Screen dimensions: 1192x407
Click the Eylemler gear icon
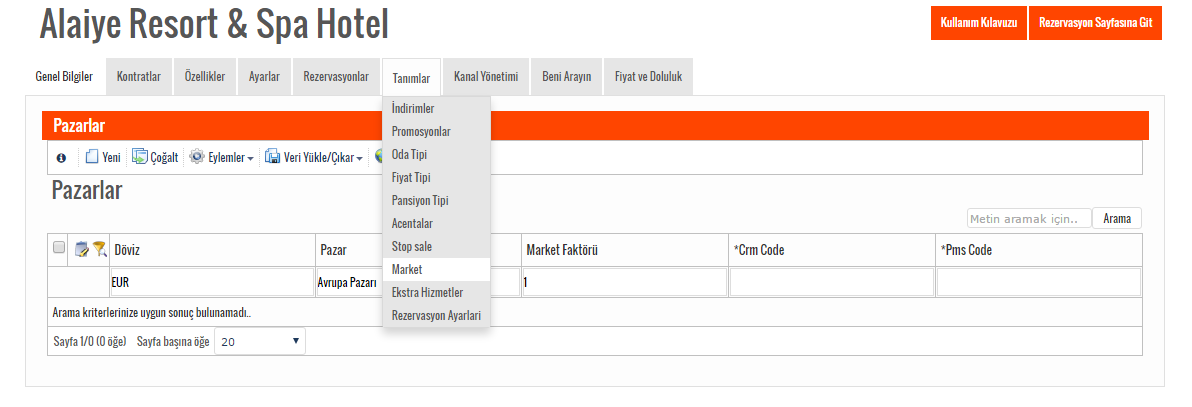coord(197,157)
